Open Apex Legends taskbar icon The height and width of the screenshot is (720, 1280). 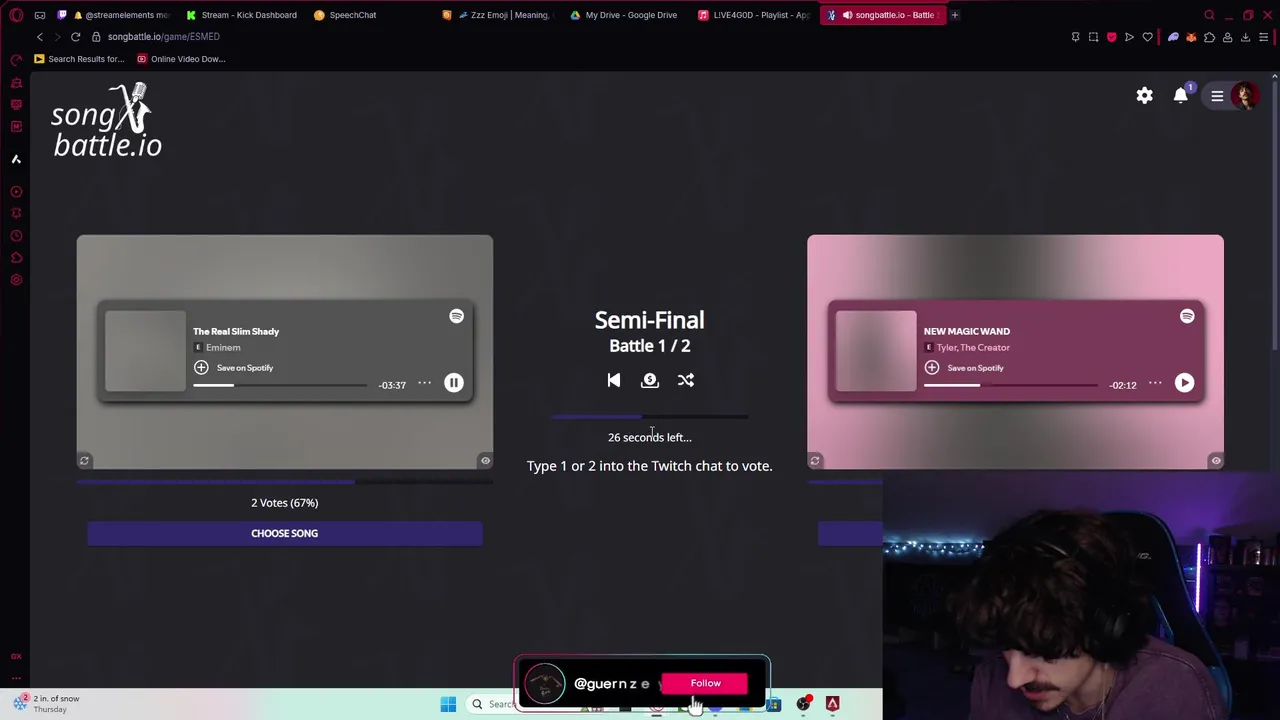832,704
